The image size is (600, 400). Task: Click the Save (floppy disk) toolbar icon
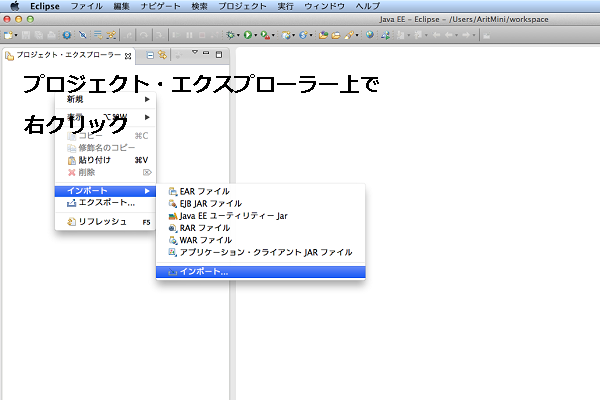pos(26,35)
